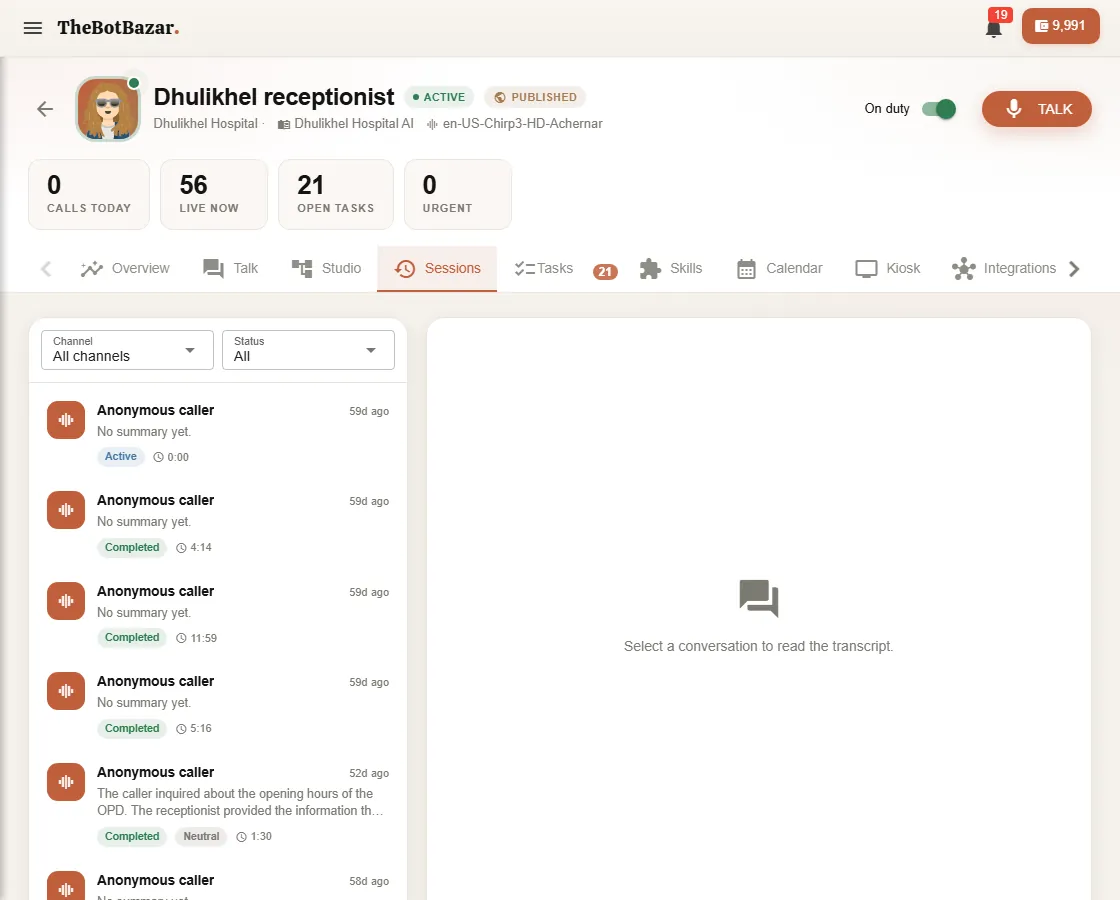Open the Live Now stat card
Screen dimensions: 1120x900
point(214,194)
